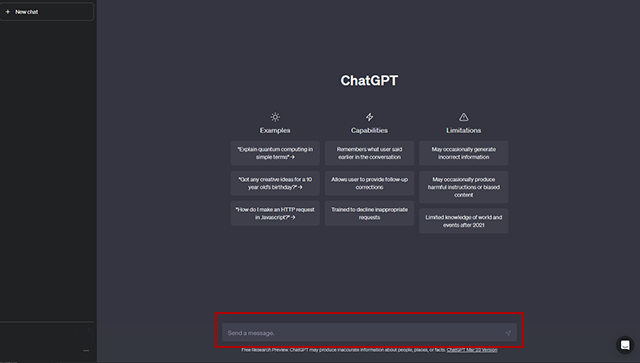Click the "harmful instructions or biased content" card

pos(464,187)
